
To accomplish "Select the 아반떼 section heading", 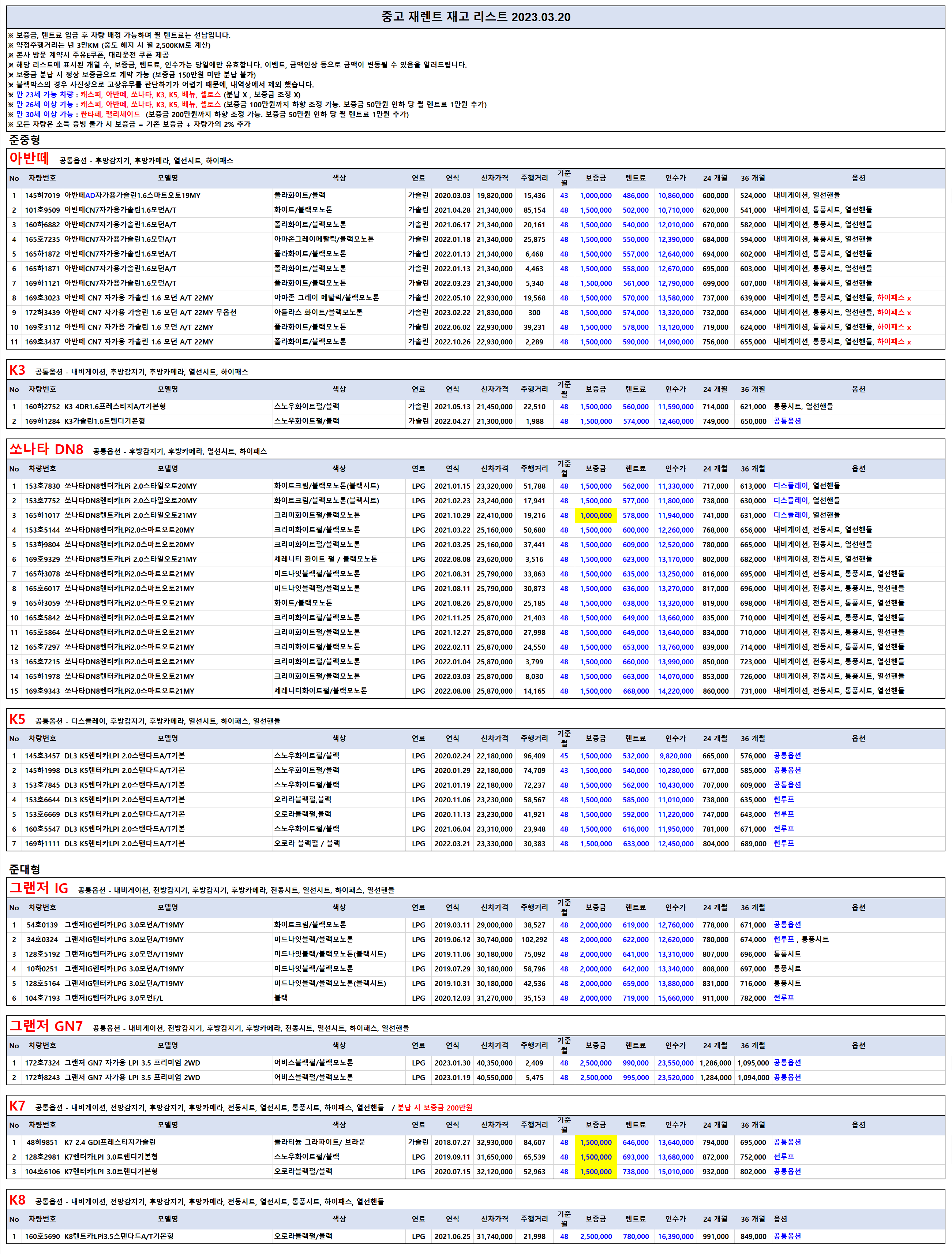I will click(x=30, y=159).
